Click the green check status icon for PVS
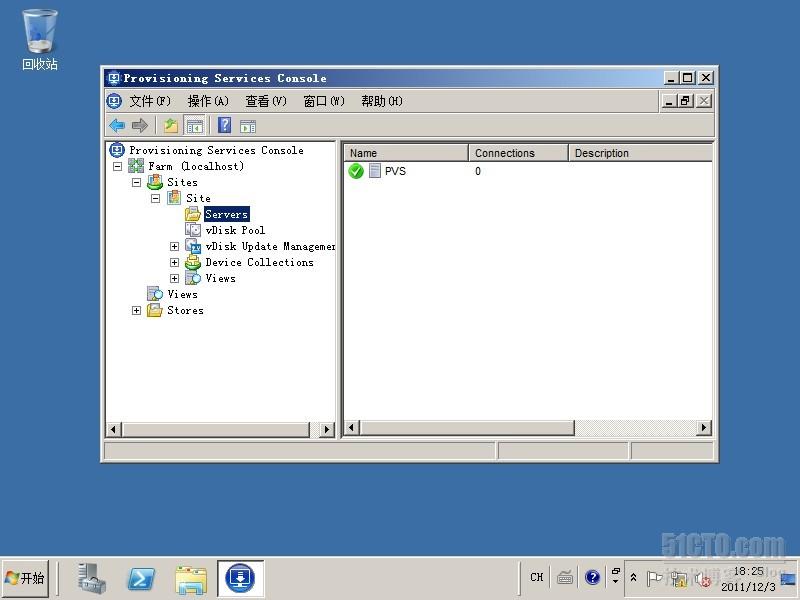Viewport: 800px width, 600px height. pos(356,171)
